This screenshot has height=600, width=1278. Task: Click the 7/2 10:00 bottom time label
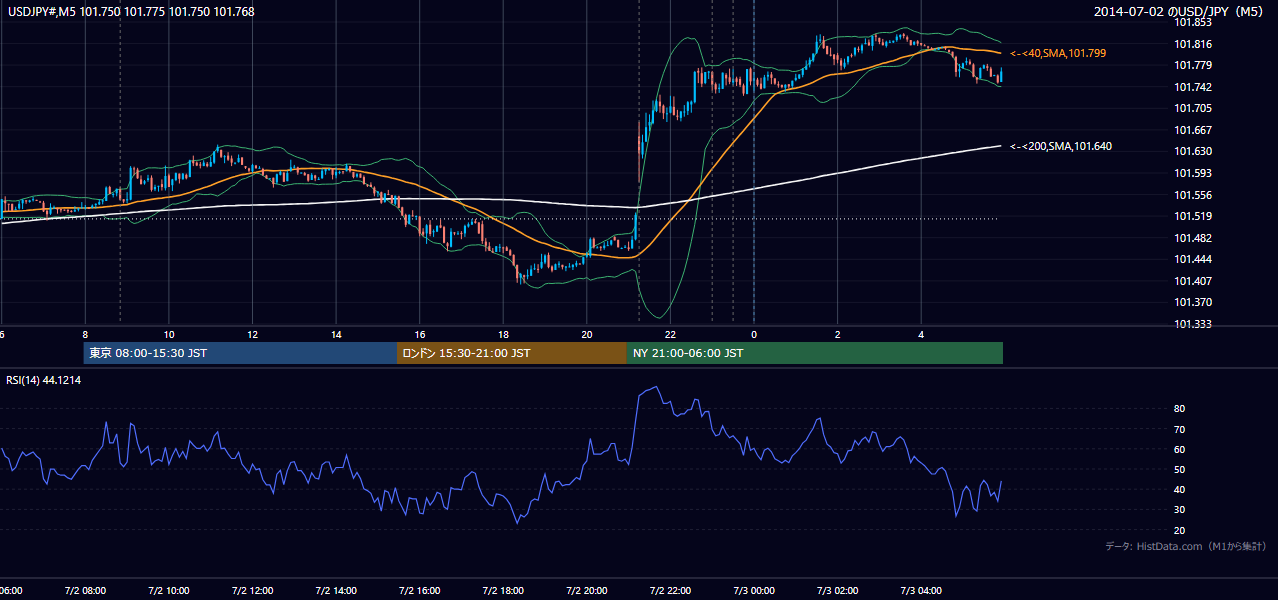(168, 590)
